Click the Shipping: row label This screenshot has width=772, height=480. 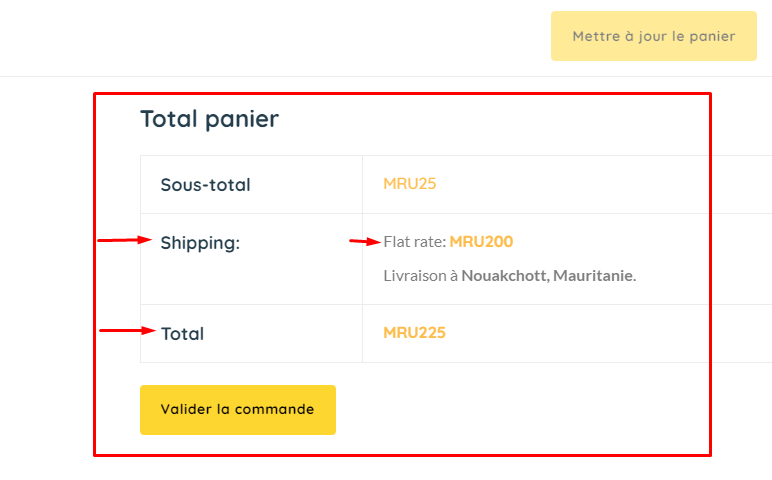(x=200, y=243)
